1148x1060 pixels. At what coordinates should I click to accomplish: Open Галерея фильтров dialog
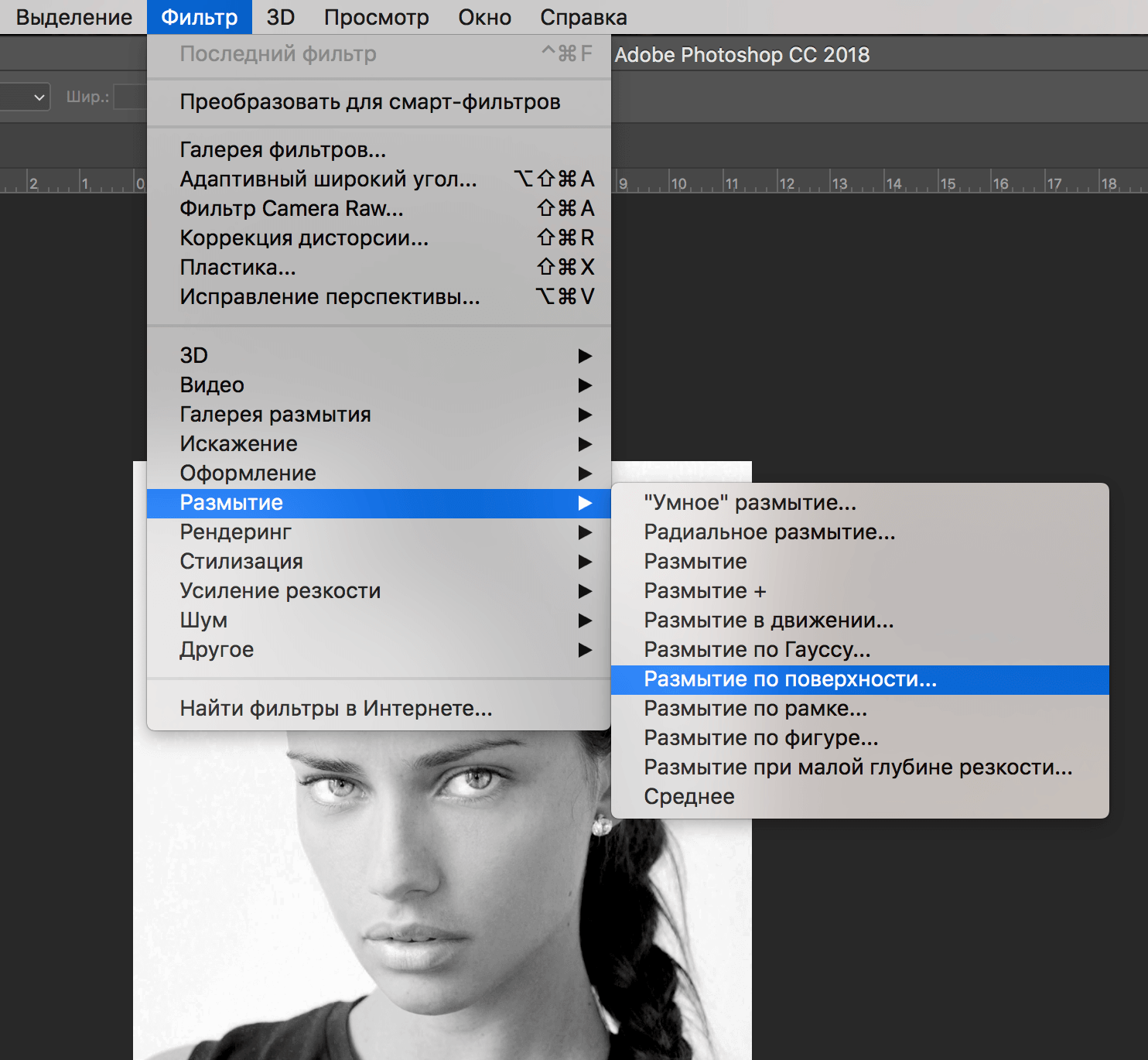(282, 149)
